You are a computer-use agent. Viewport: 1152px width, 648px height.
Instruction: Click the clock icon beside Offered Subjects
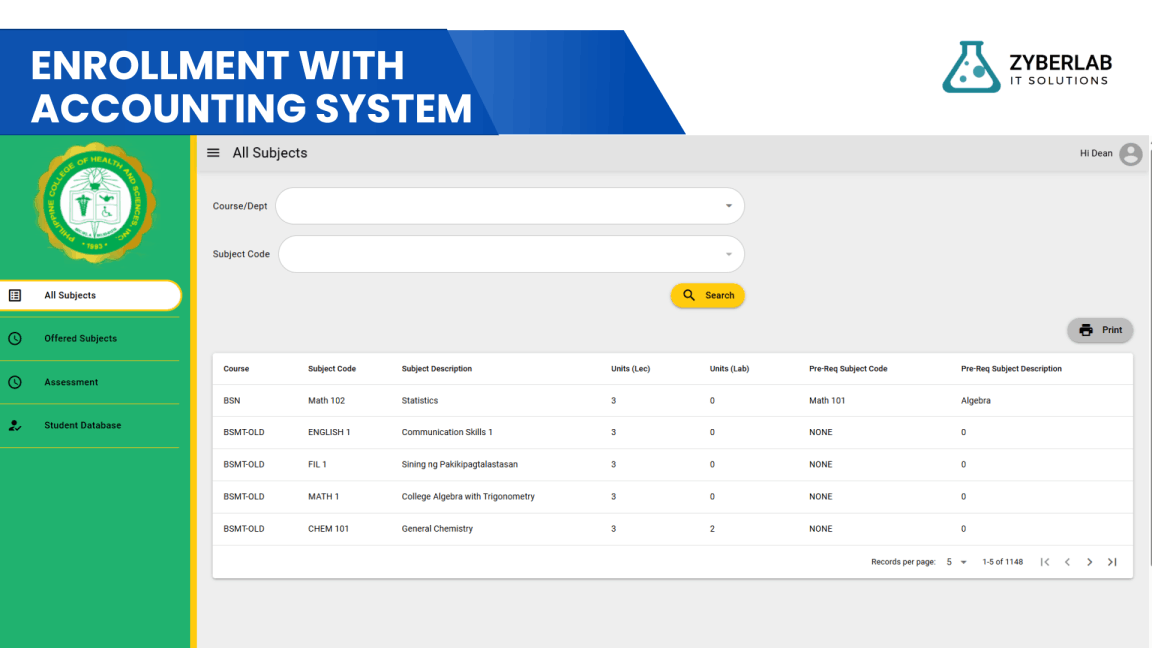(15, 339)
